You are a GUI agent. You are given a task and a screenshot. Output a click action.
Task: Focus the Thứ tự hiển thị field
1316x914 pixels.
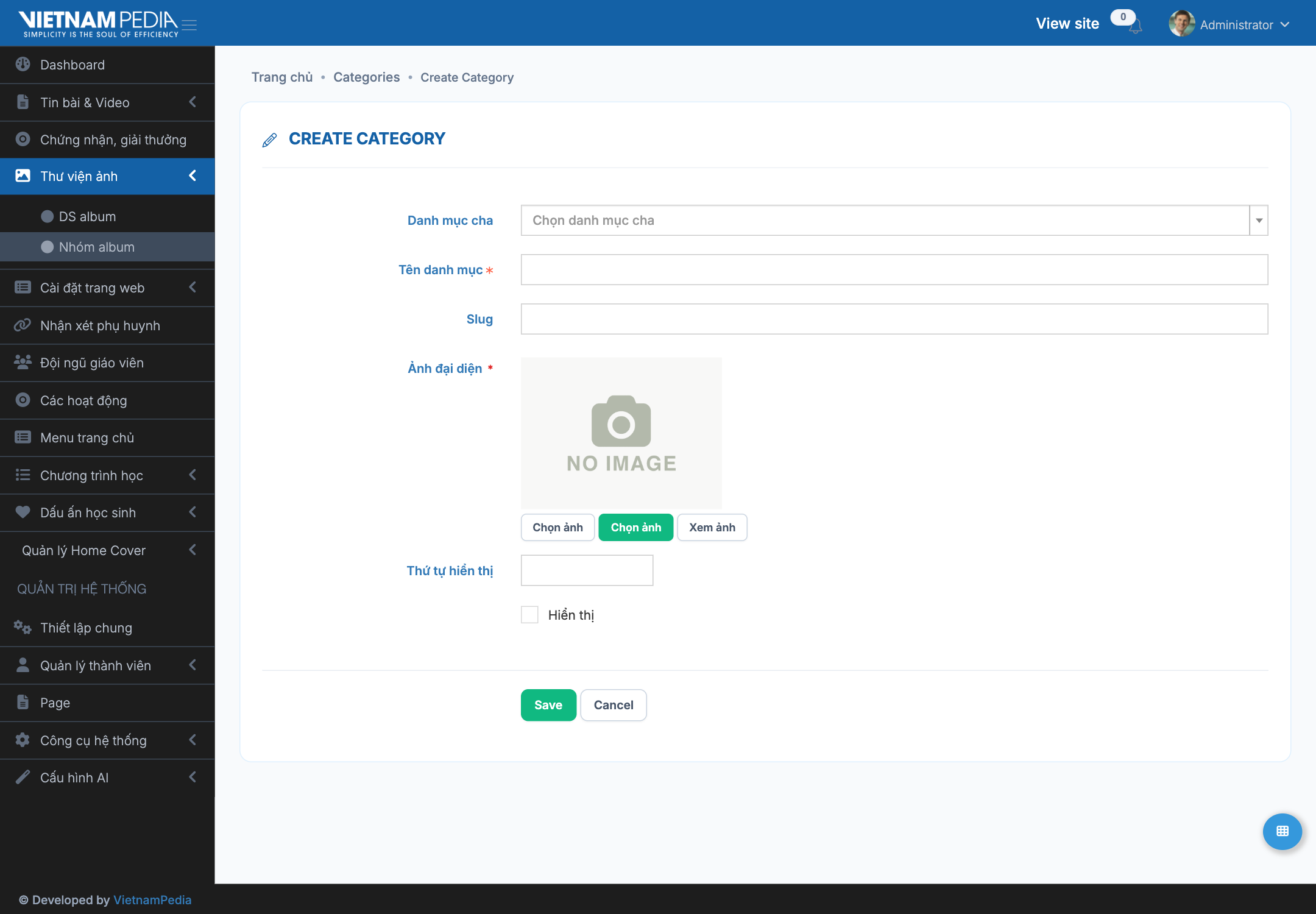click(587, 570)
